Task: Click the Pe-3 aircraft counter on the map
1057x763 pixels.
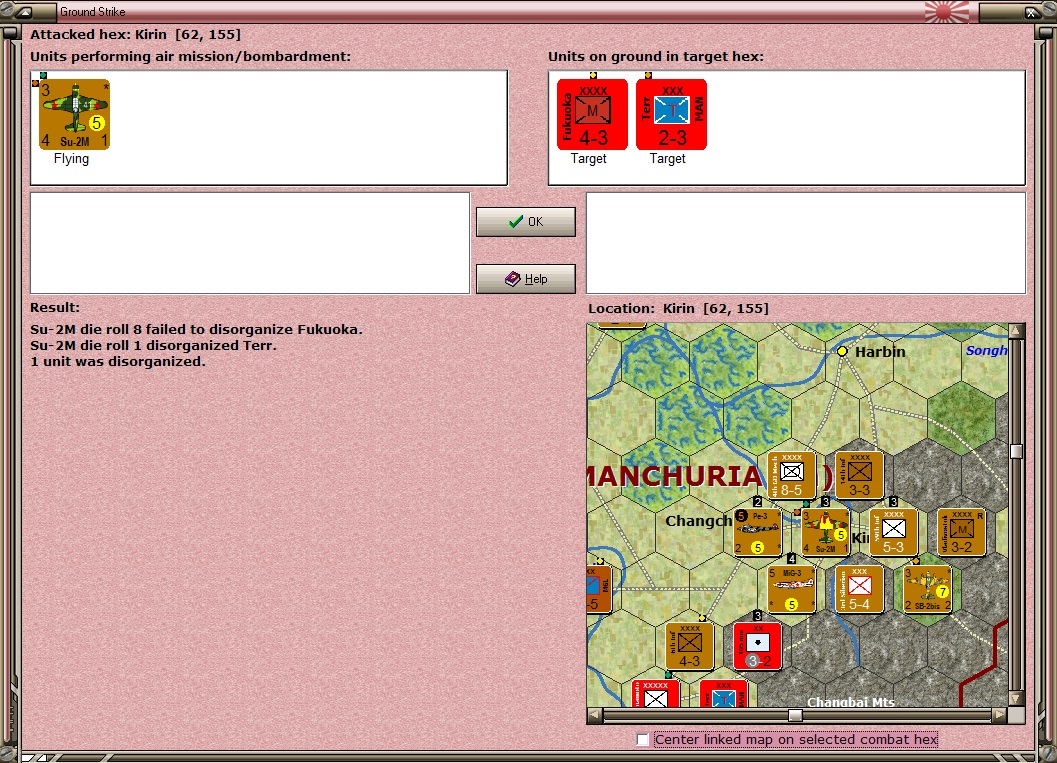Action: click(758, 532)
